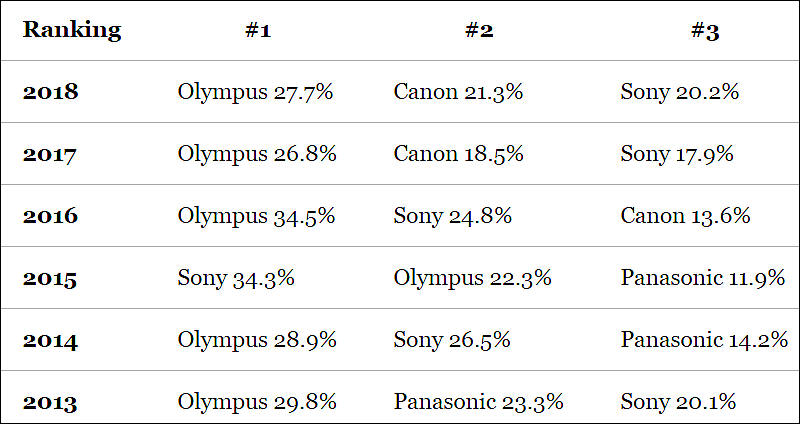Click the 2015 row label
Screen dimensions: 800x424
pyautogui.click(x=50, y=279)
